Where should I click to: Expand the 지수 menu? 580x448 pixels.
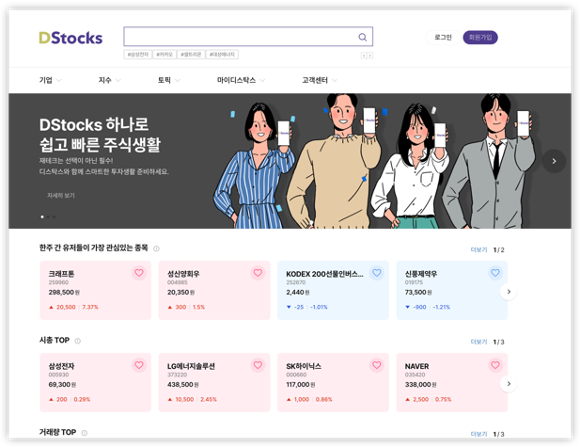tap(109, 80)
